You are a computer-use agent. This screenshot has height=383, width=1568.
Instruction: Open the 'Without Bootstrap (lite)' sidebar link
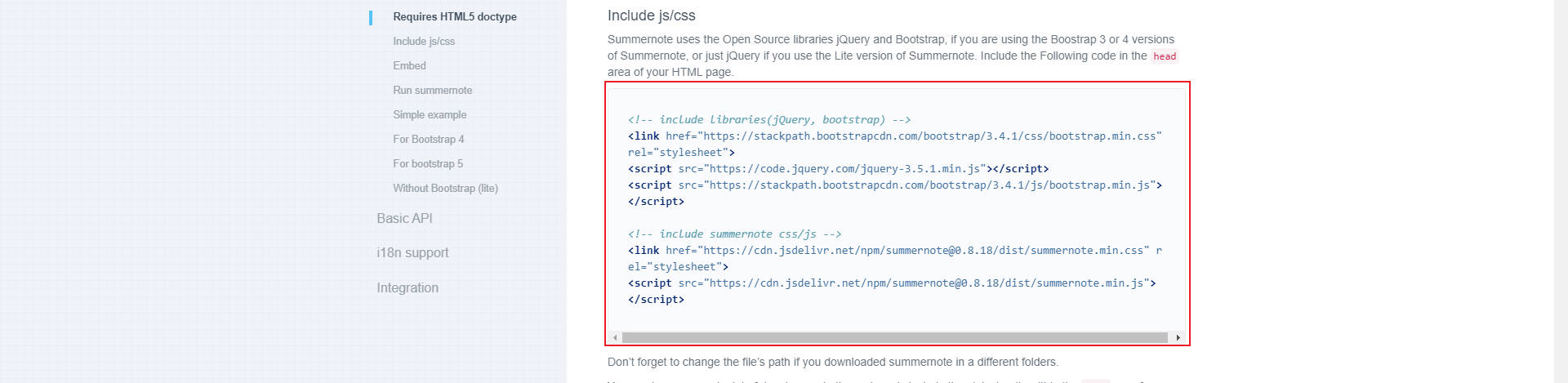445,188
